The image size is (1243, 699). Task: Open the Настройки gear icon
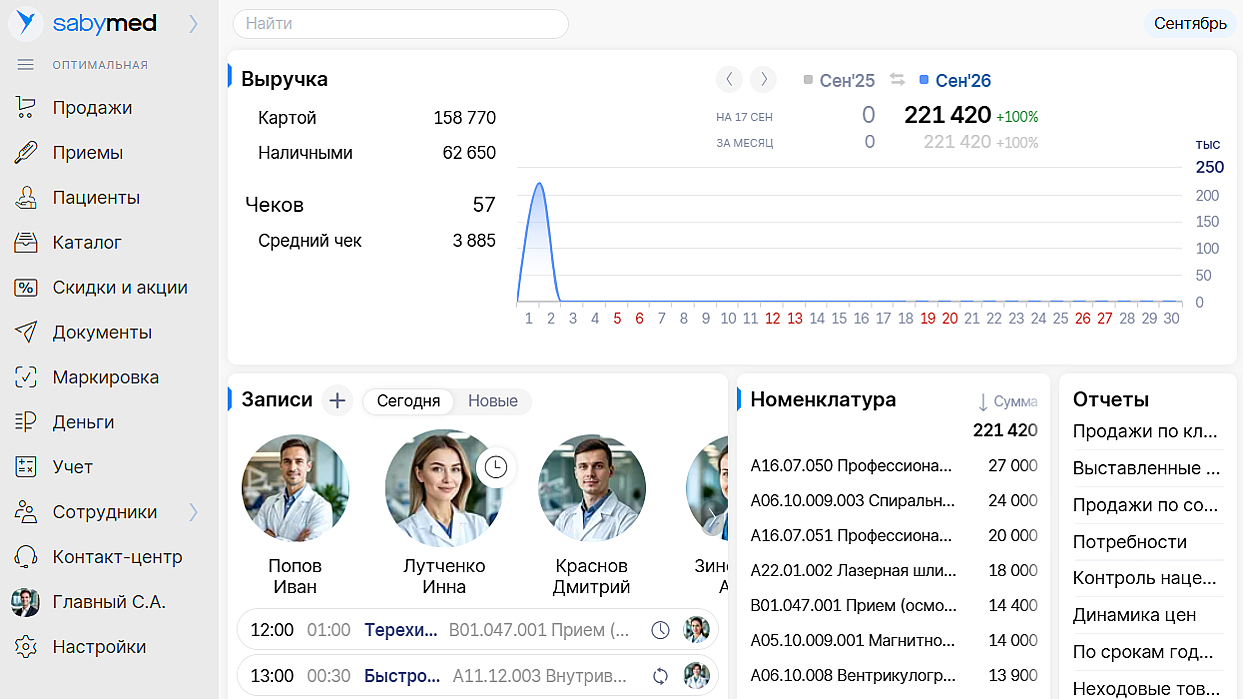point(26,647)
